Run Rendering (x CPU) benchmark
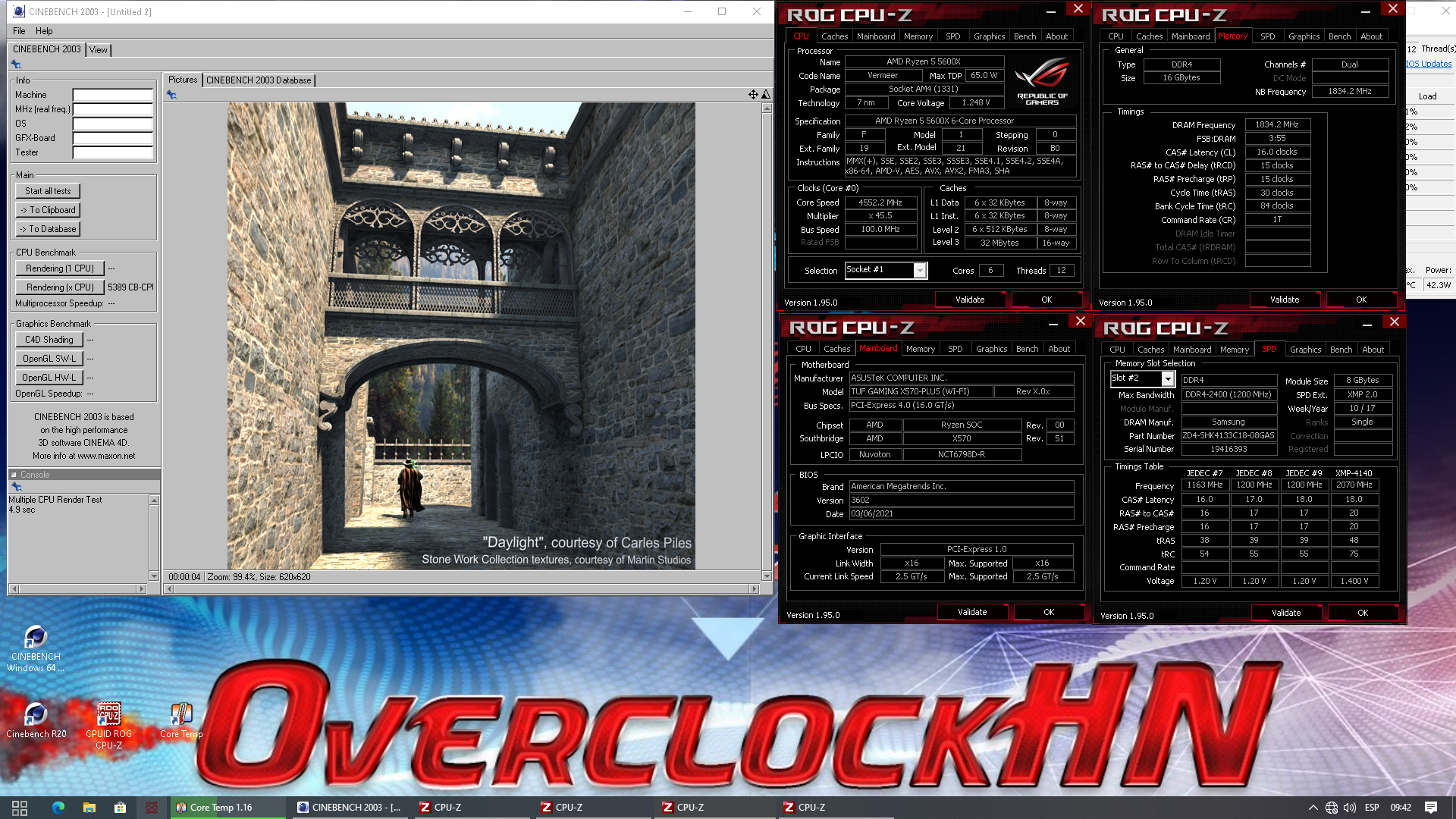This screenshot has width=1456, height=819. tap(60, 287)
